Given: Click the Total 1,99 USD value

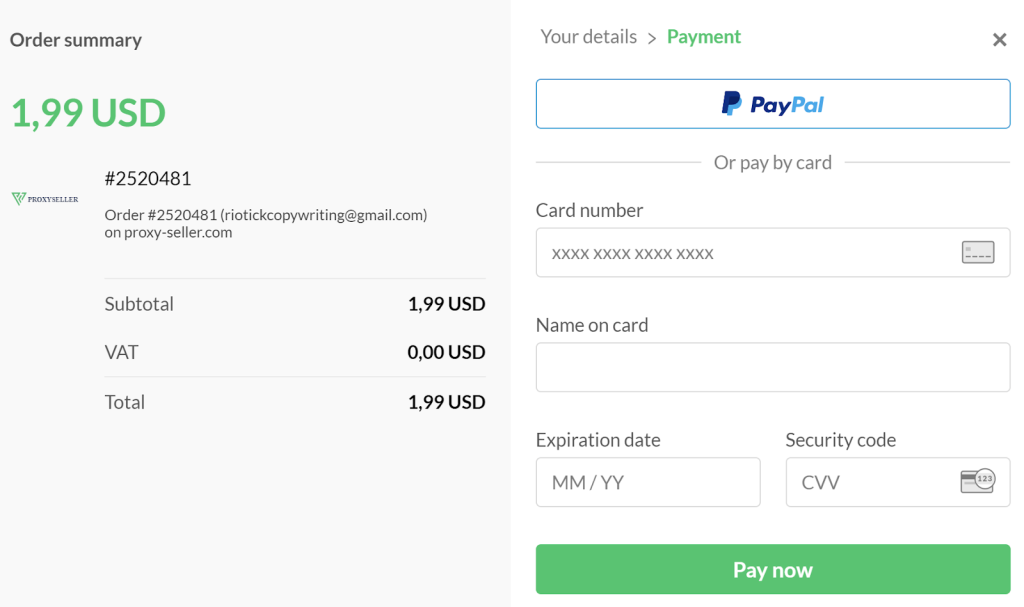Looking at the screenshot, I should (446, 402).
